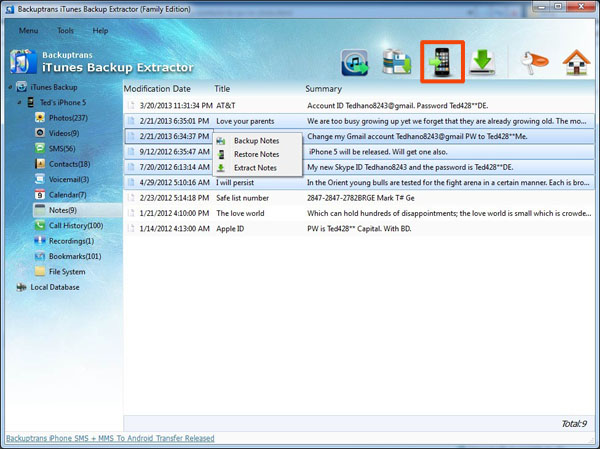
Task: Sort by Modification Date column header
Action: click(157, 89)
